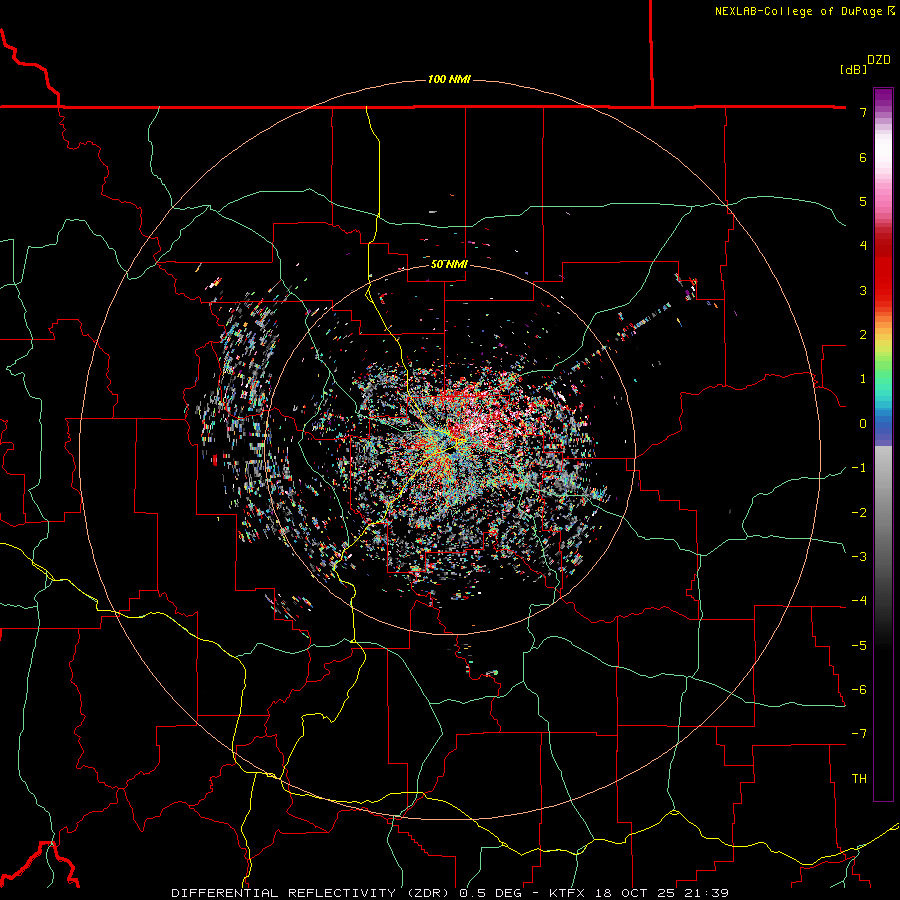Click the radar site center of the map
This screenshot has height=900, width=900.
coord(449,449)
